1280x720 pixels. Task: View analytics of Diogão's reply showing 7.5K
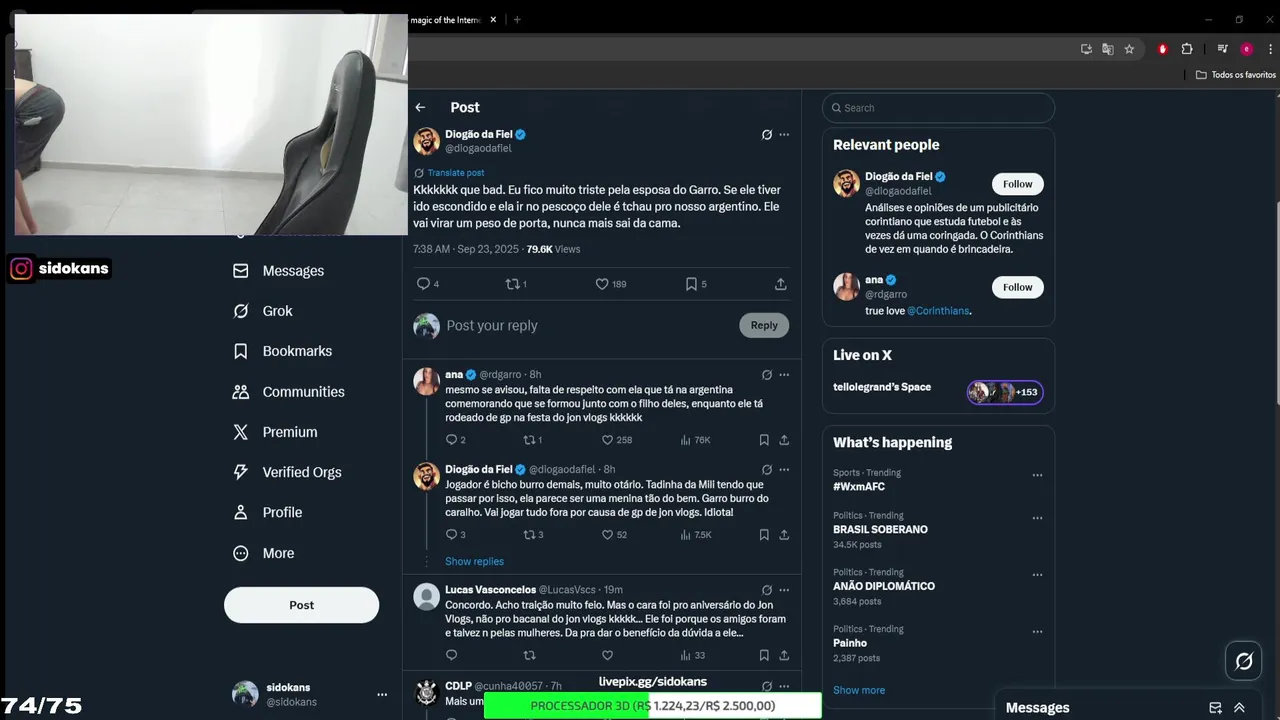[695, 535]
